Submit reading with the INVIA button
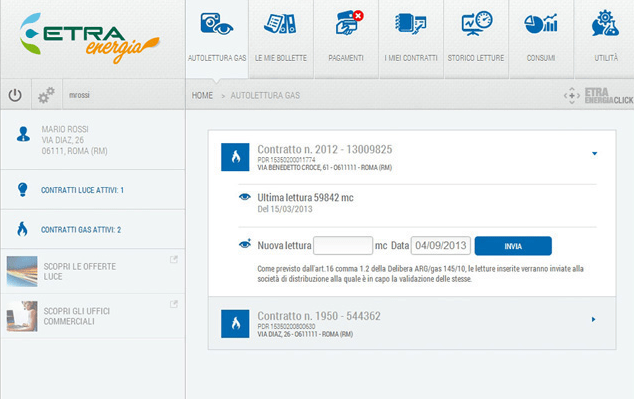 [x=513, y=246]
